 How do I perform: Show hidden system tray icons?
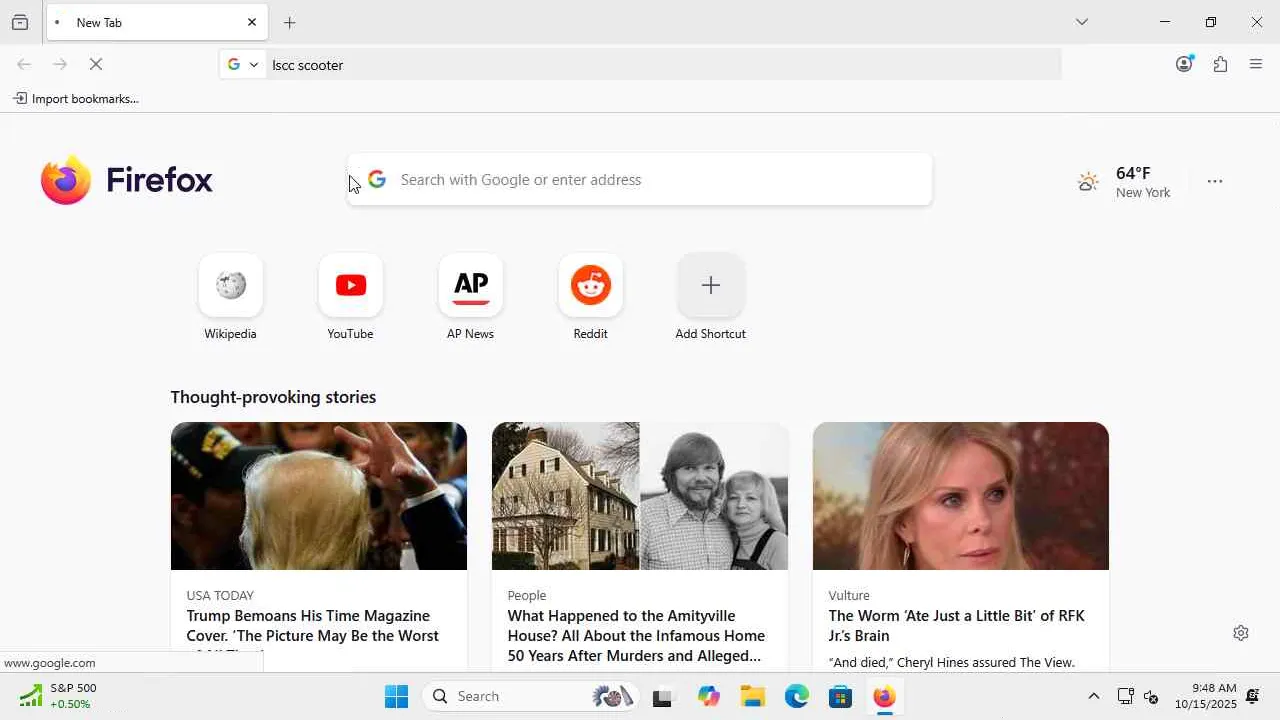tap(1094, 696)
